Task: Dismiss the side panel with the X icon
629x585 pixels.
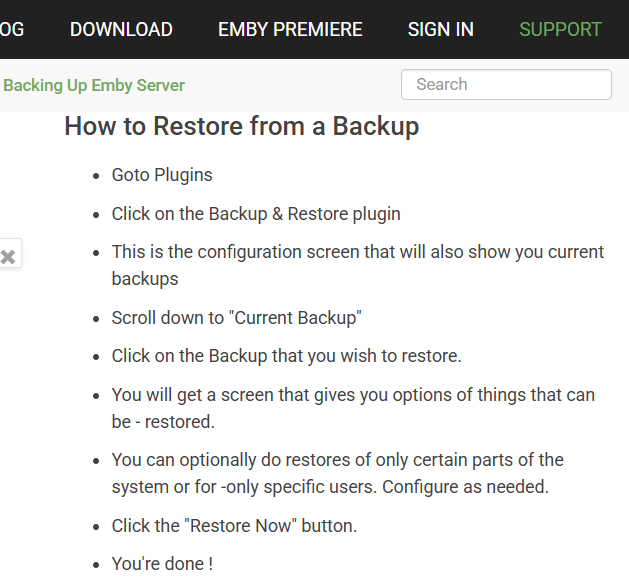Action: point(8,256)
